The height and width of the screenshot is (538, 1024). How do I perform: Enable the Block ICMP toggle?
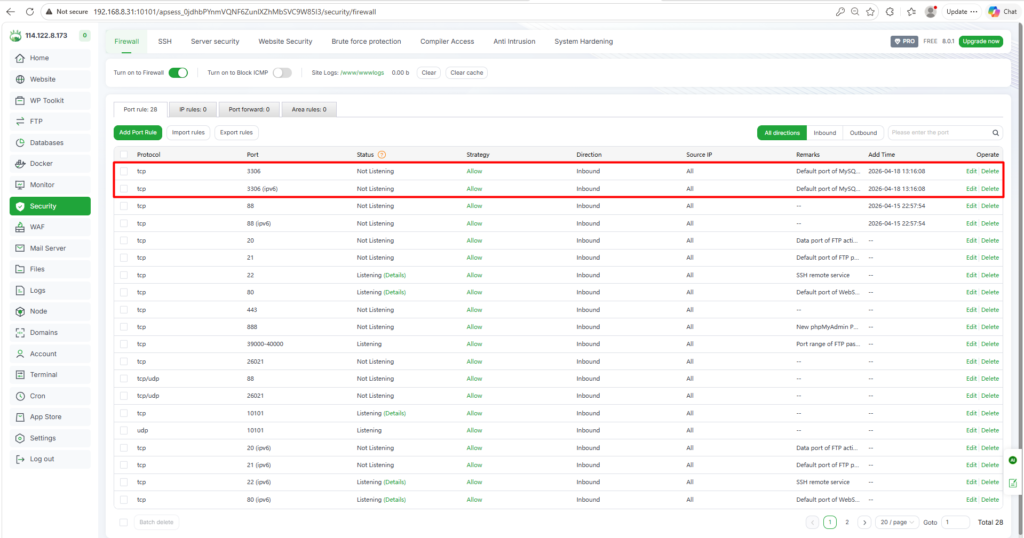282,73
